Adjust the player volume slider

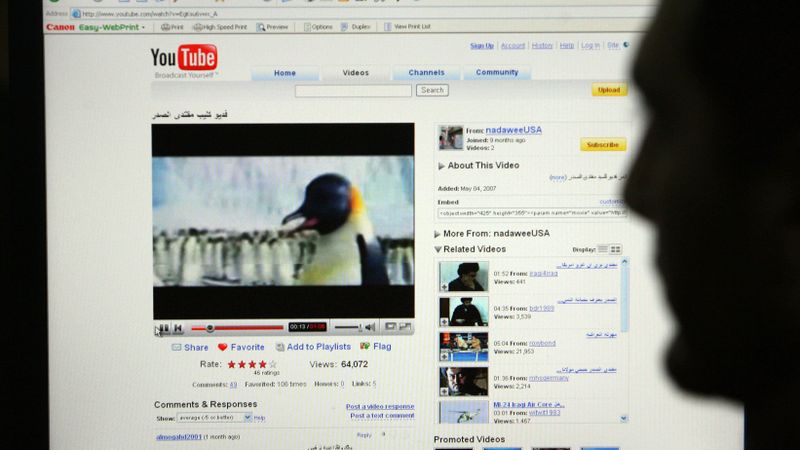[x=348, y=327]
